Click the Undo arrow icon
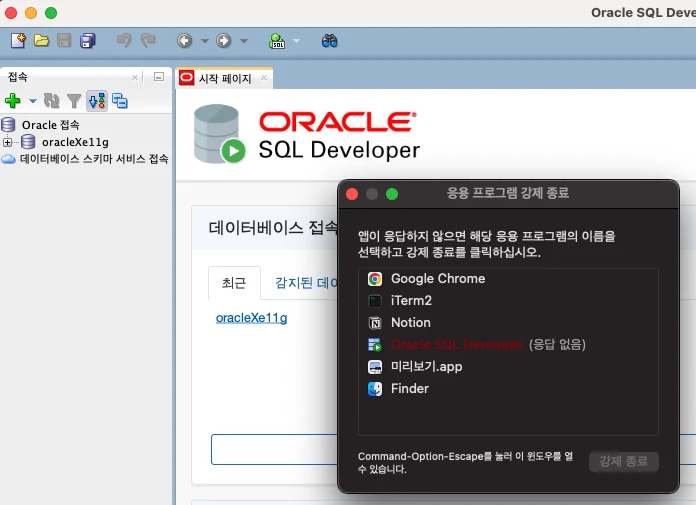Viewport: 696px width, 505px height. click(x=124, y=41)
